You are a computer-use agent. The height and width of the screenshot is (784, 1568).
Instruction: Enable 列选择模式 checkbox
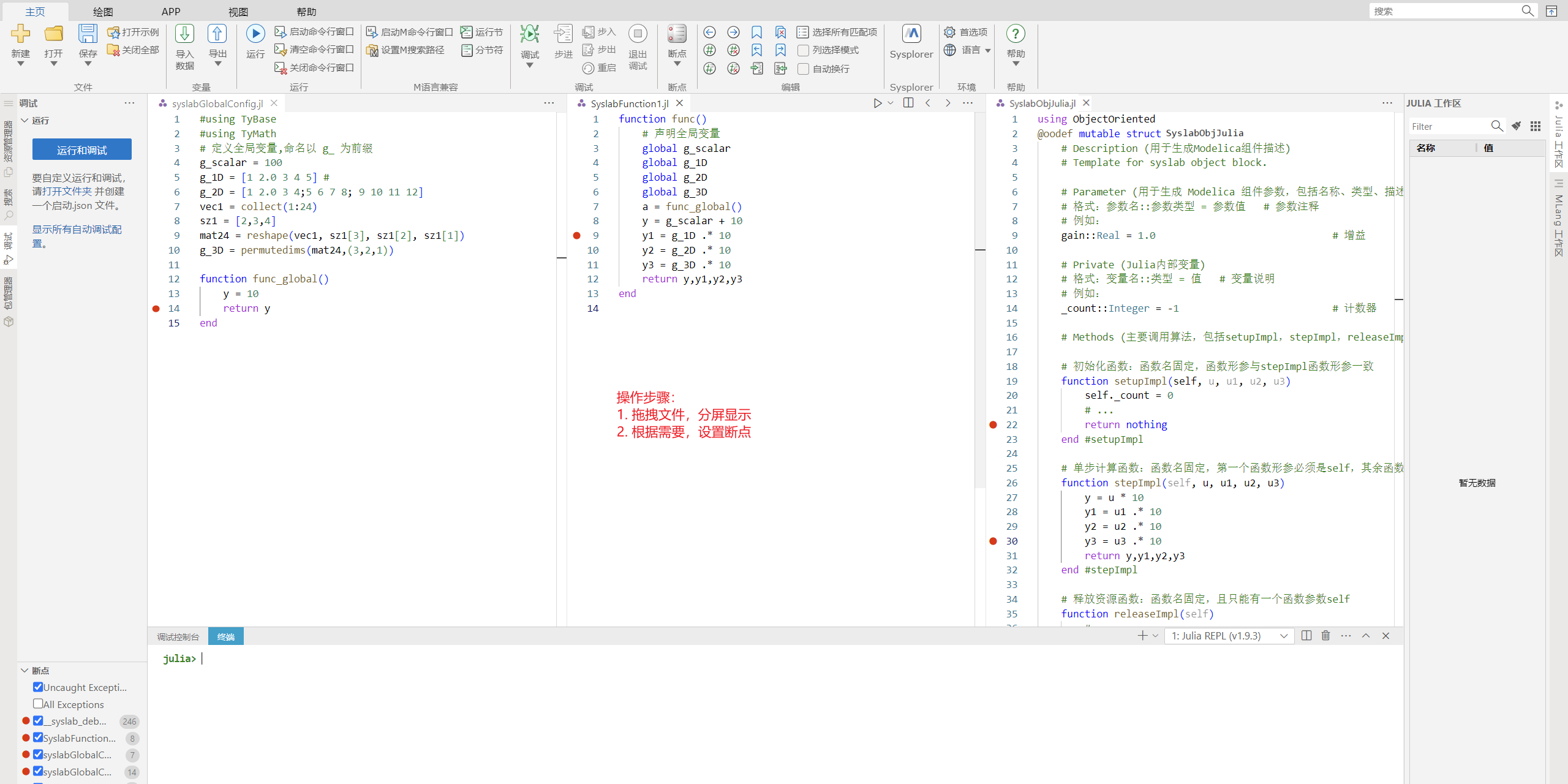[x=803, y=50]
